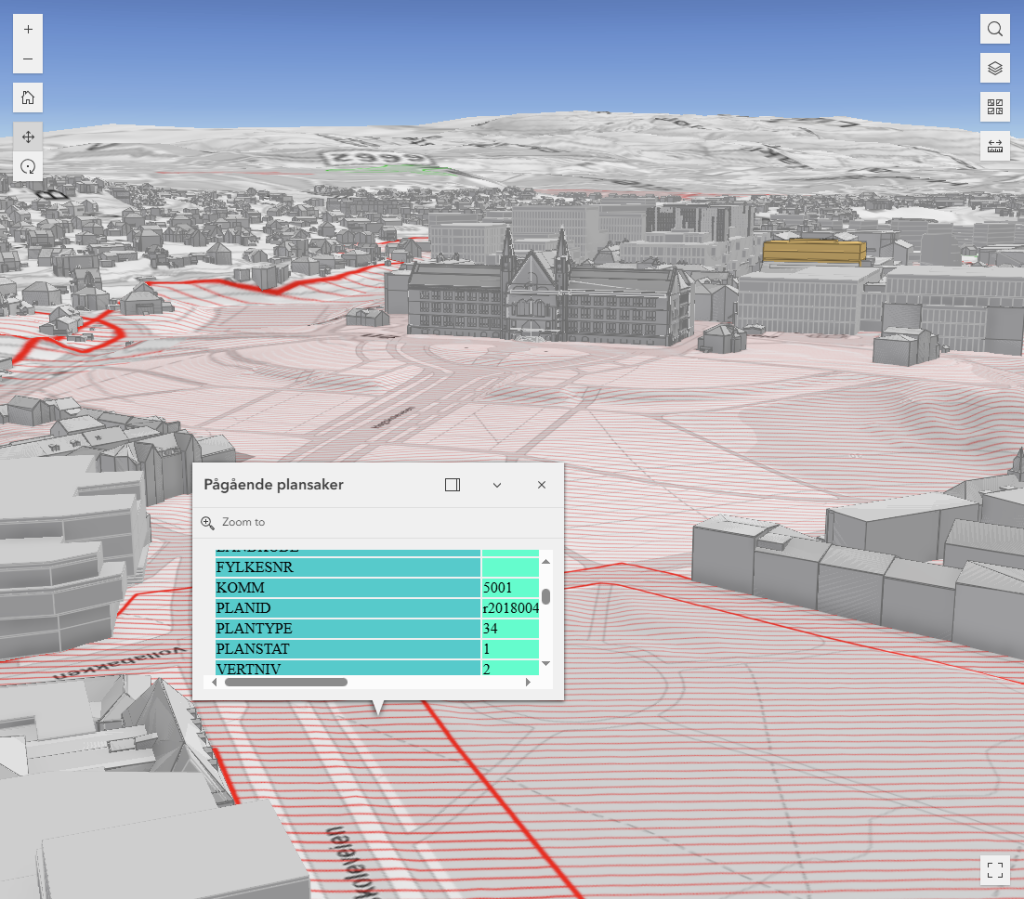1024x899 pixels.
Task: Open the search tool
Action: tap(995, 29)
